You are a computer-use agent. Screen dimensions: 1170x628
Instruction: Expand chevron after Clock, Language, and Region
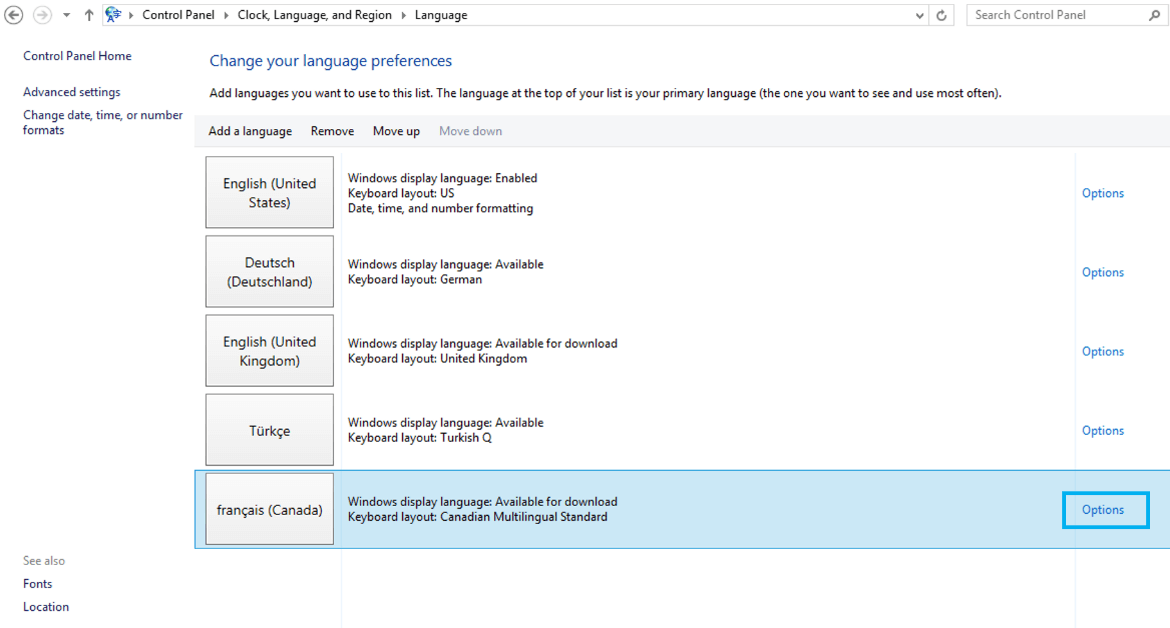tap(404, 15)
